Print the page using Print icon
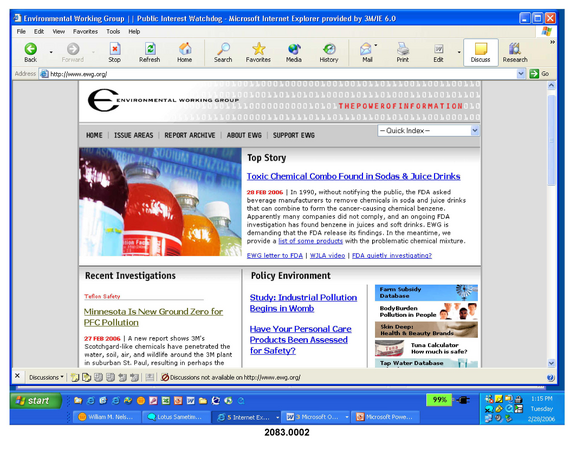 [403, 52]
